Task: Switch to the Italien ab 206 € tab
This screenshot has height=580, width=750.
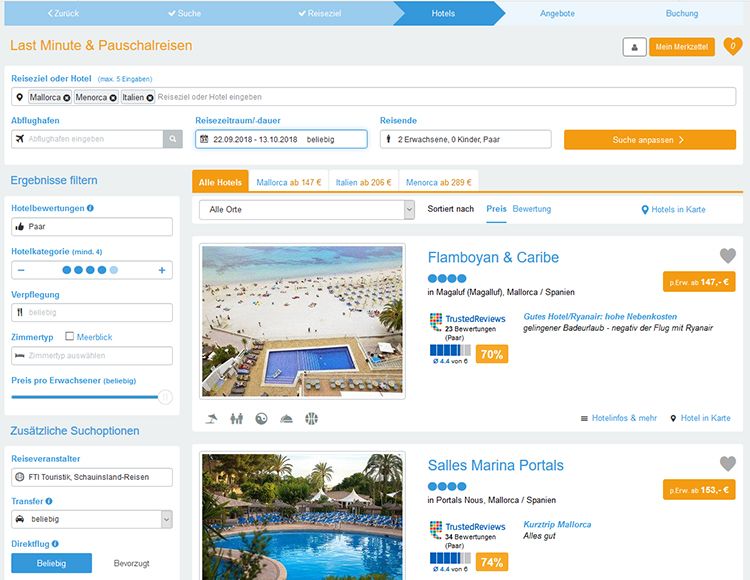Action: [364, 182]
